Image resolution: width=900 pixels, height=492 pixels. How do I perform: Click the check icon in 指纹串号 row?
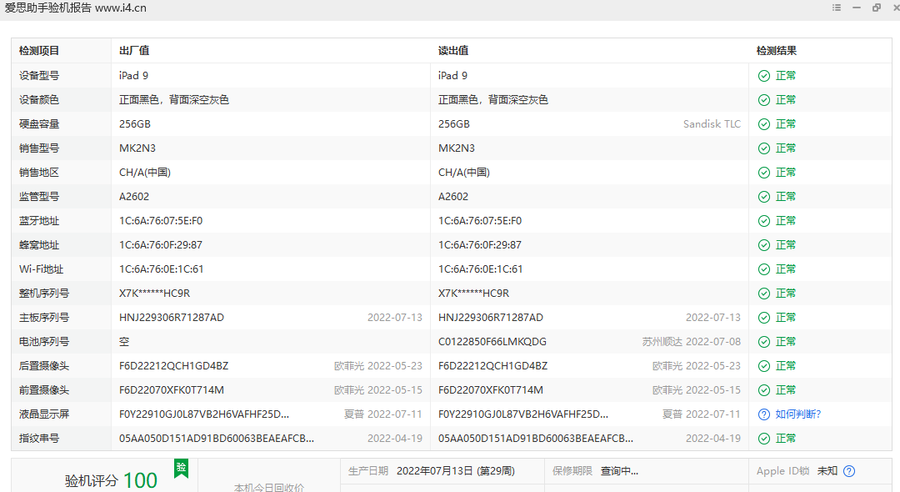pos(763,438)
